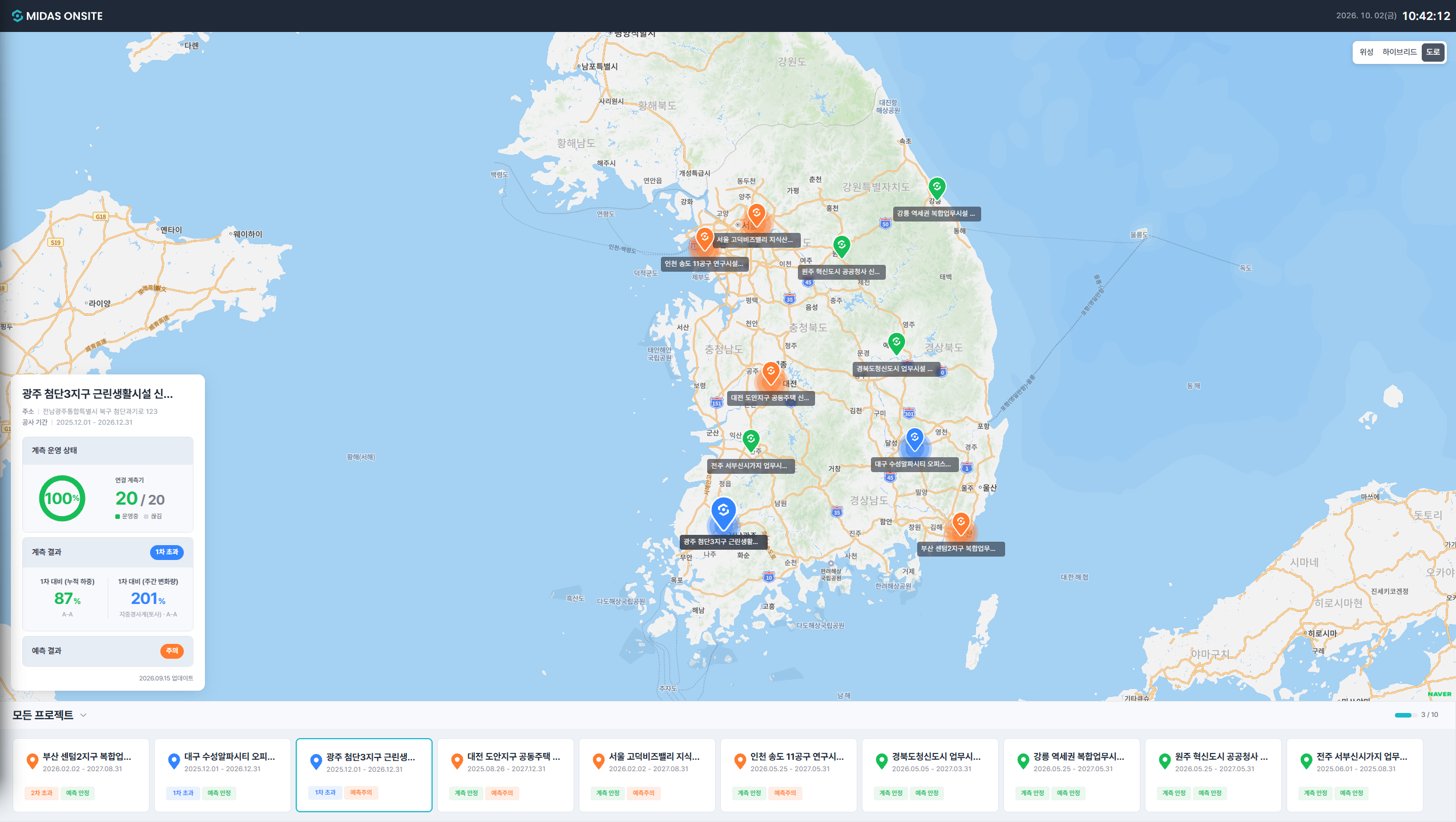Select the orange Seoul Godeok map pin
1456x822 pixels.
coord(756,215)
